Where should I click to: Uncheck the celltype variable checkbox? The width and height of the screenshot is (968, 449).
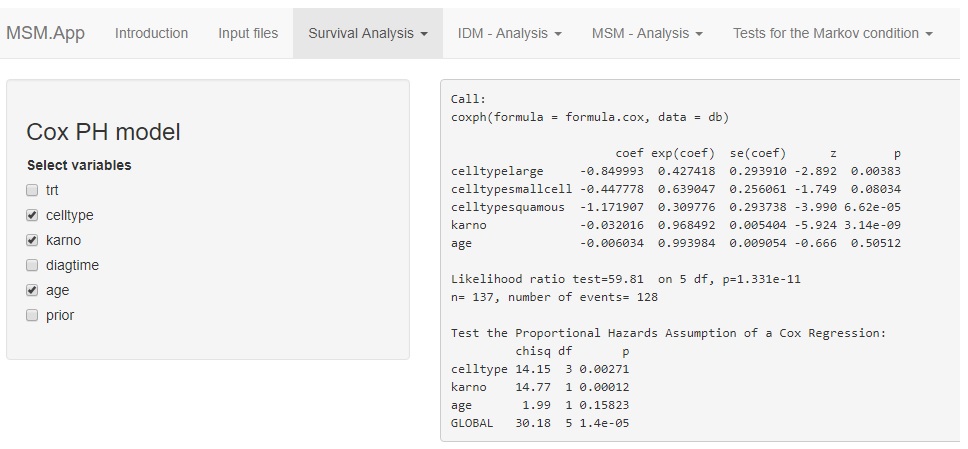(32, 215)
